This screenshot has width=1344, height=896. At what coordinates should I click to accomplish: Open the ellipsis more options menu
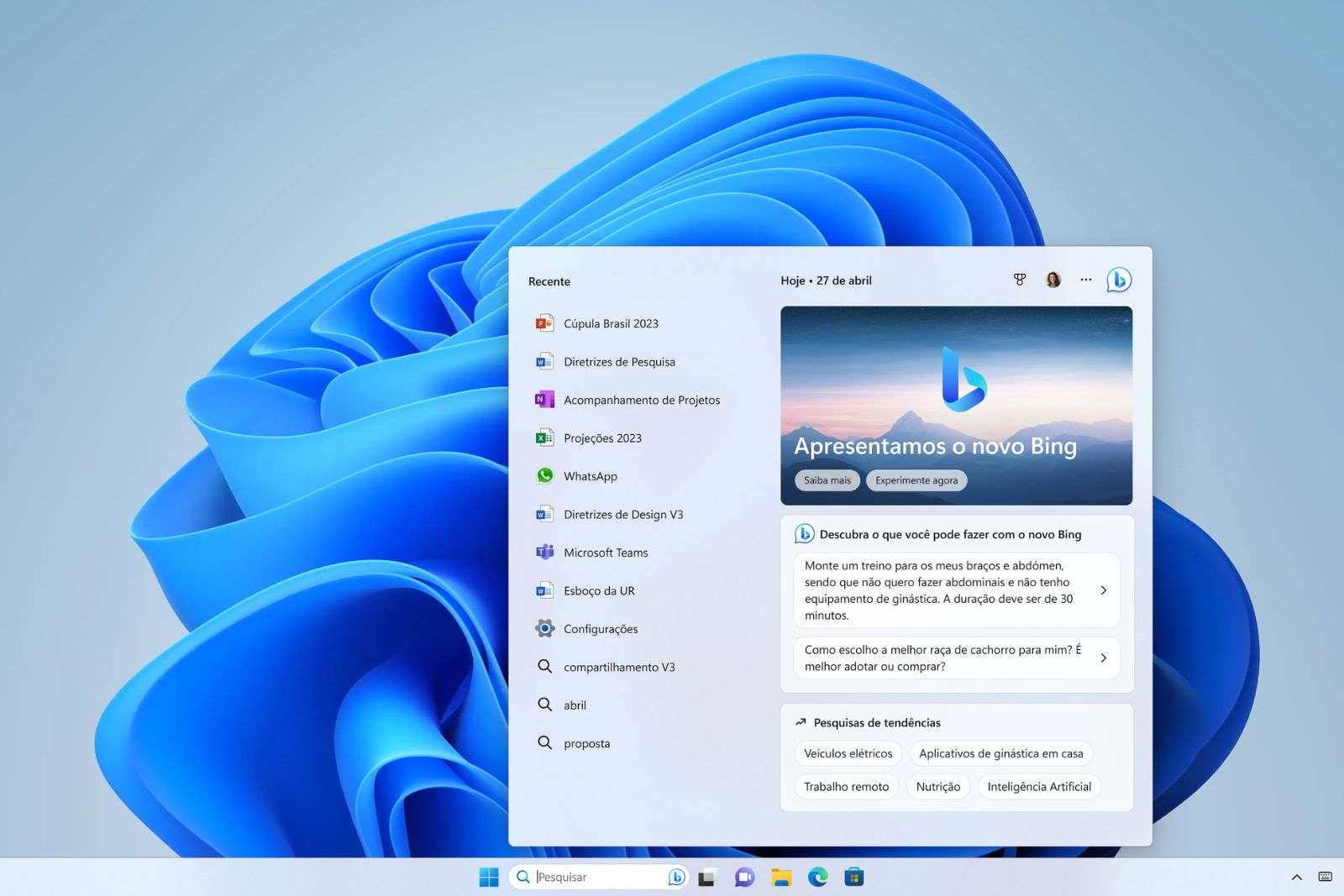(1085, 280)
